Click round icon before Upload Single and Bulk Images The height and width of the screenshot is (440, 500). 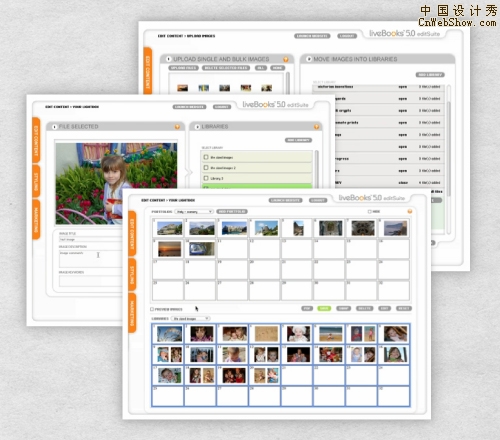169,59
